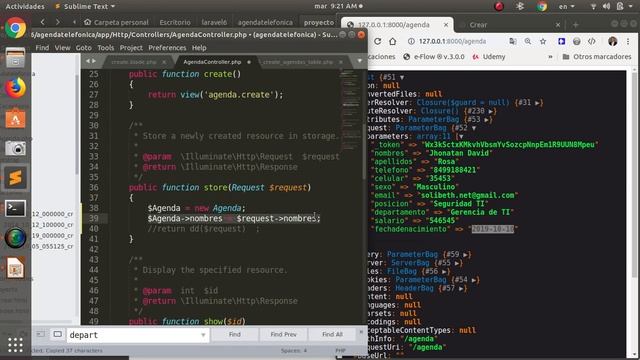The image size is (640, 360).
Task: Open Sublime's Project menu
Action: pyautogui.click(x=131, y=48)
